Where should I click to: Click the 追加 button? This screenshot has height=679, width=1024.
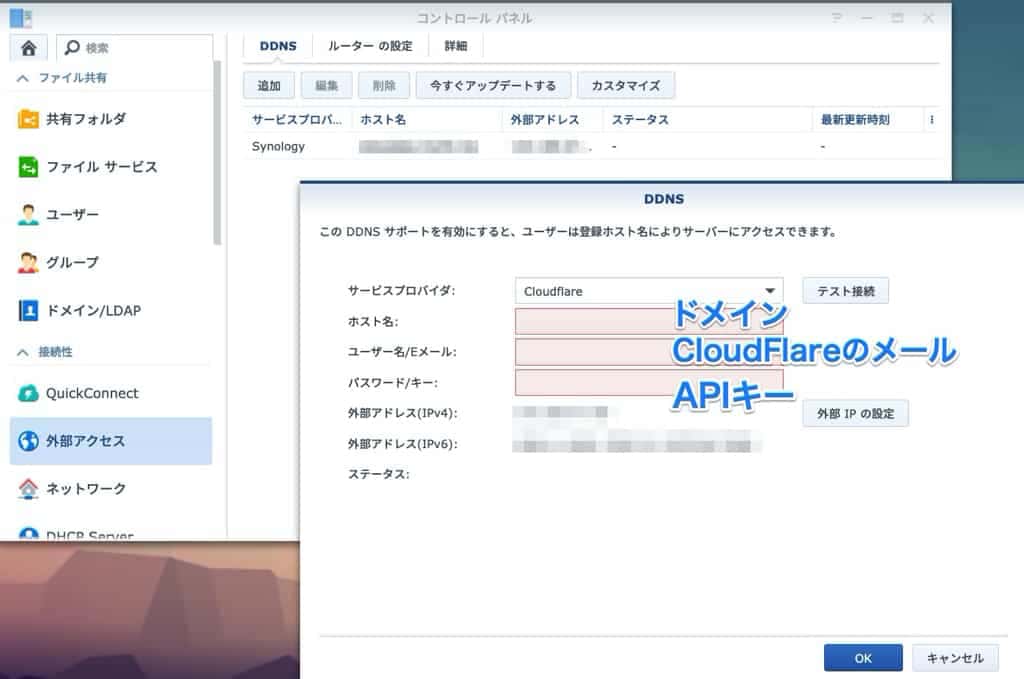click(x=269, y=86)
